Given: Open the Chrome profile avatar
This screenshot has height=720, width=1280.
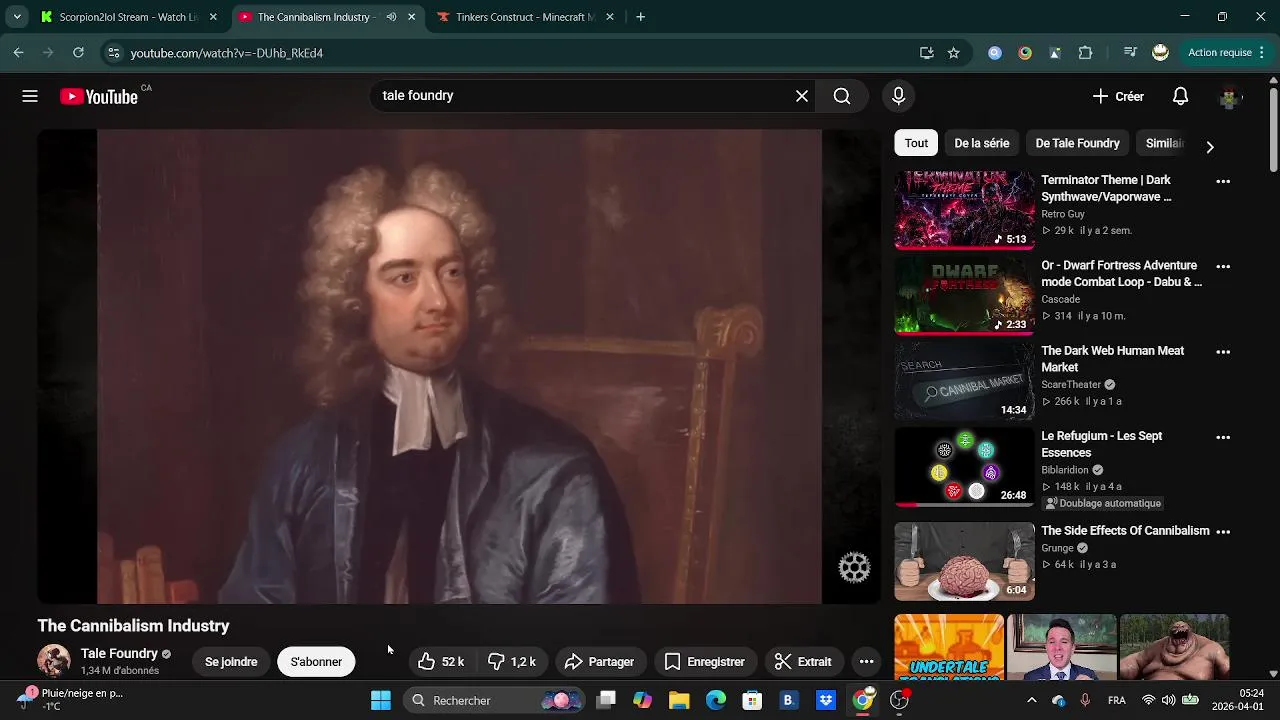Looking at the screenshot, I should [x=1160, y=53].
